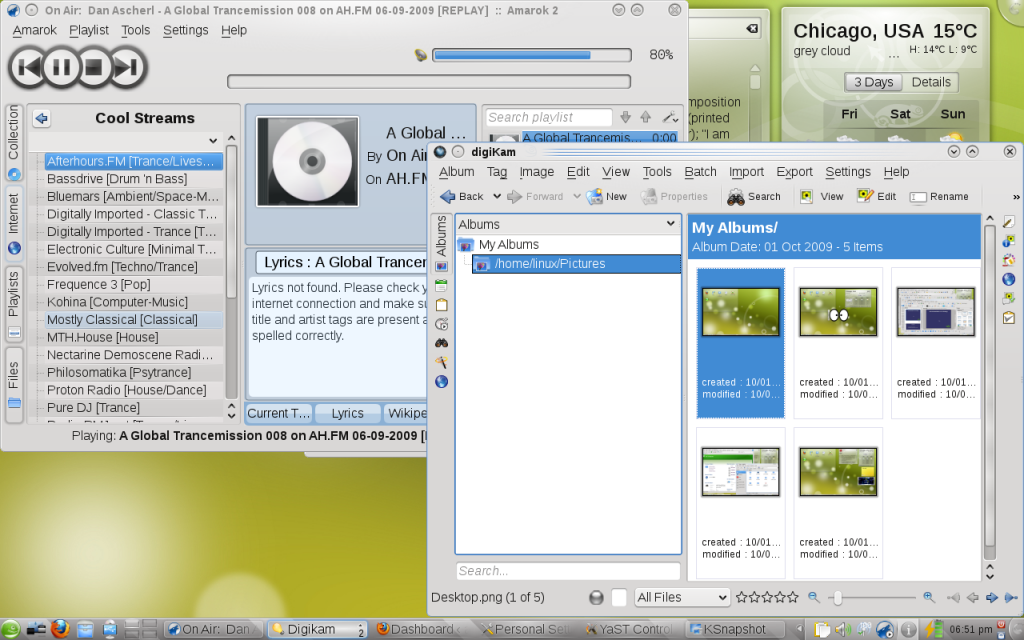
Task: Open the Lyrics tab in Amarok
Action: click(347, 413)
